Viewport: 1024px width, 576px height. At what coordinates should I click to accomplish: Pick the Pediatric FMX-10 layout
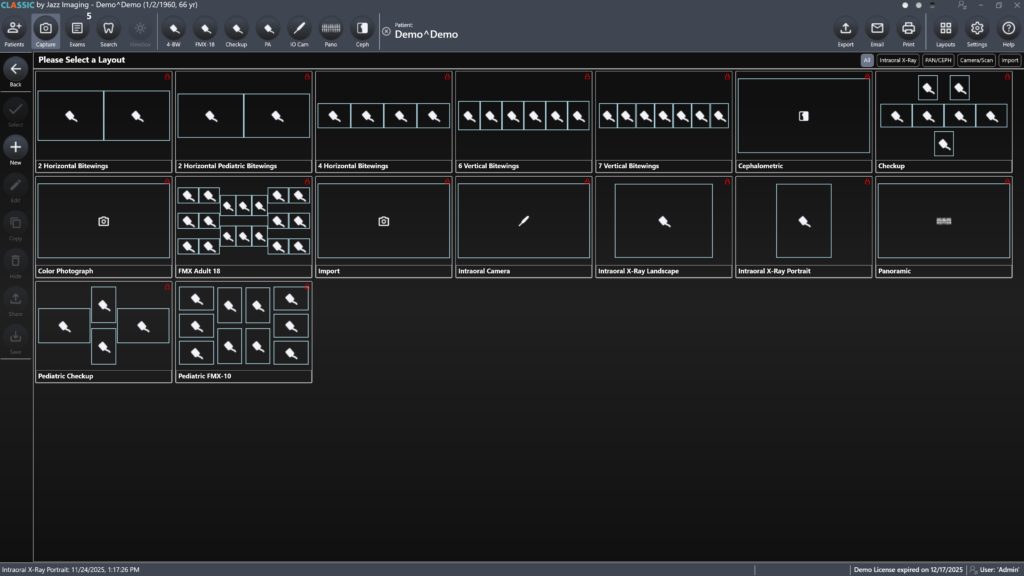[x=244, y=332]
